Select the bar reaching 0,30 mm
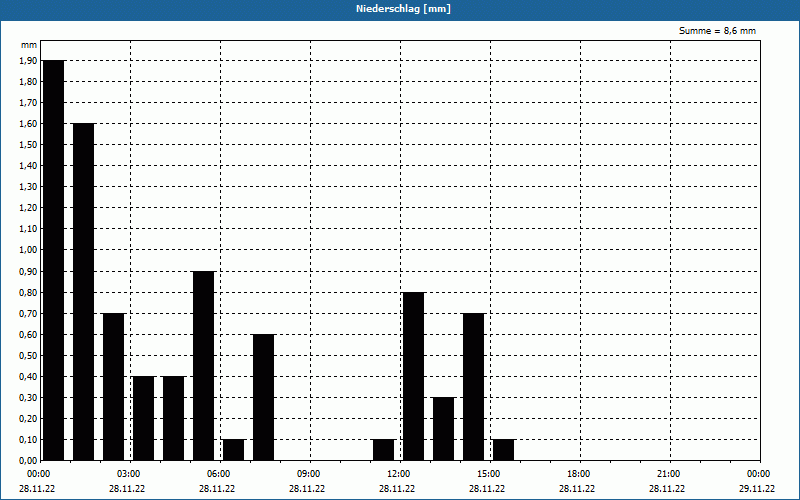800x500 pixels. click(x=444, y=429)
